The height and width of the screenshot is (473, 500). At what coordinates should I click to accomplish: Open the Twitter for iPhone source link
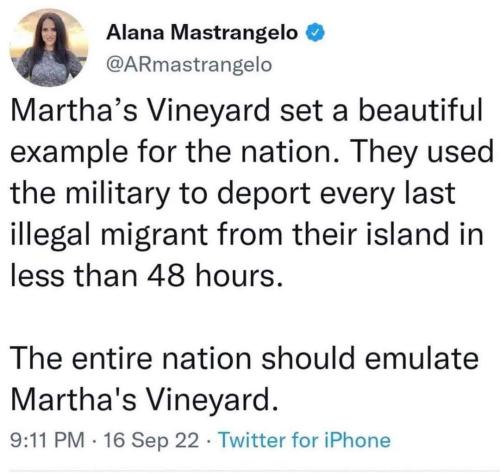304,440
